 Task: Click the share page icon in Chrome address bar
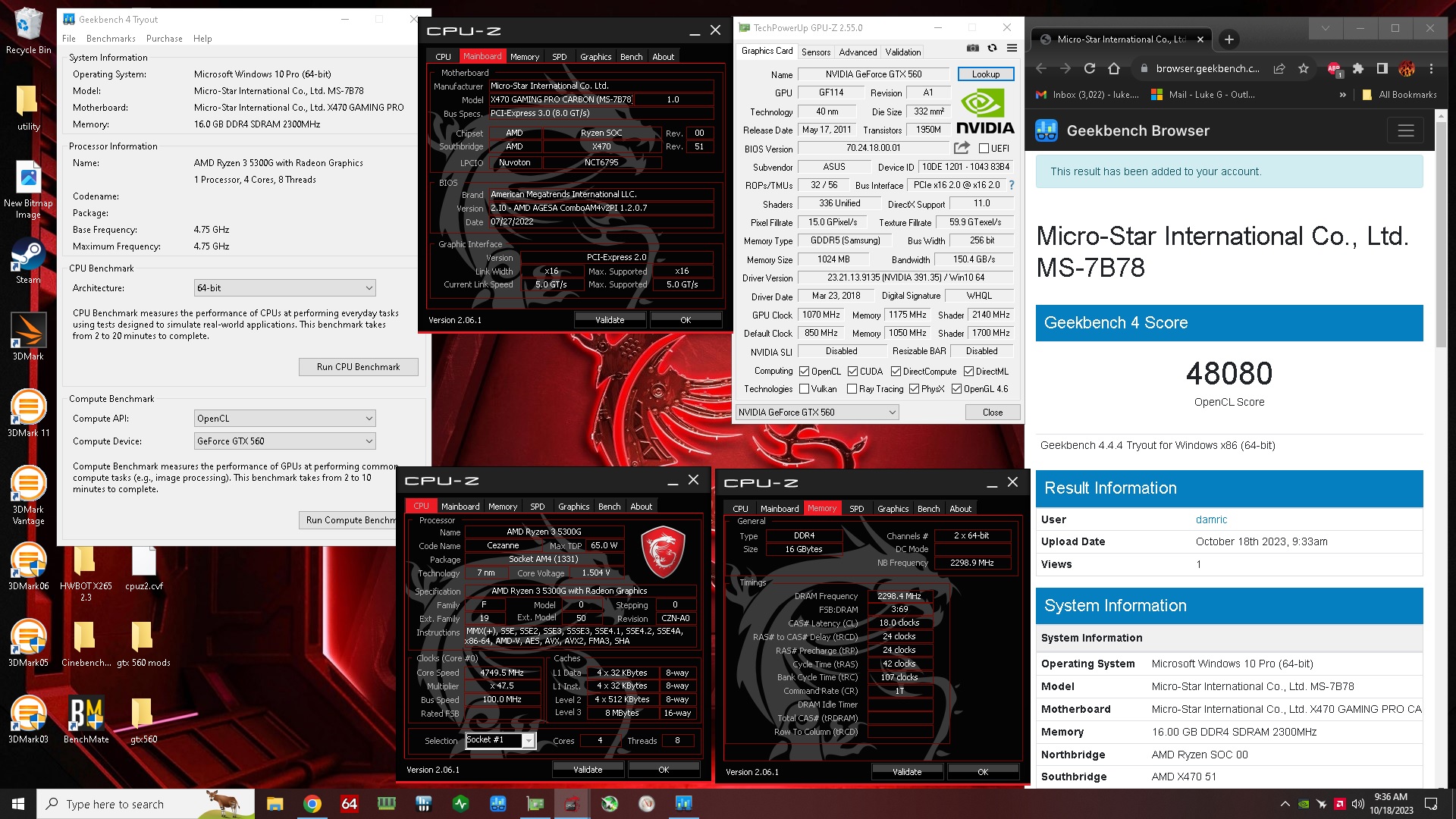[x=1279, y=68]
